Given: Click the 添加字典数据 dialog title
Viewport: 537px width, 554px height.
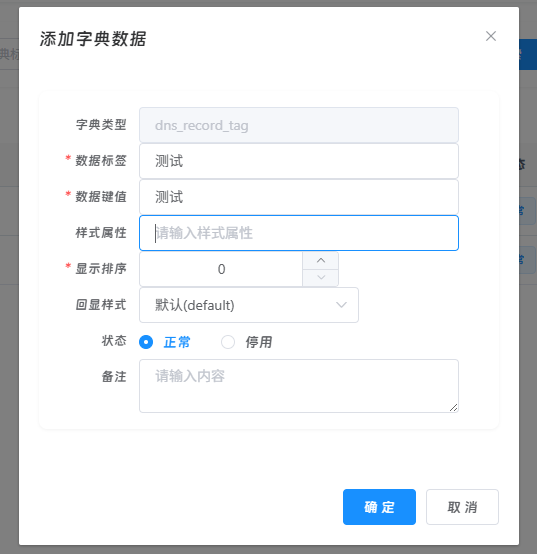Looking at the screenshot, I should pos(93,39).
